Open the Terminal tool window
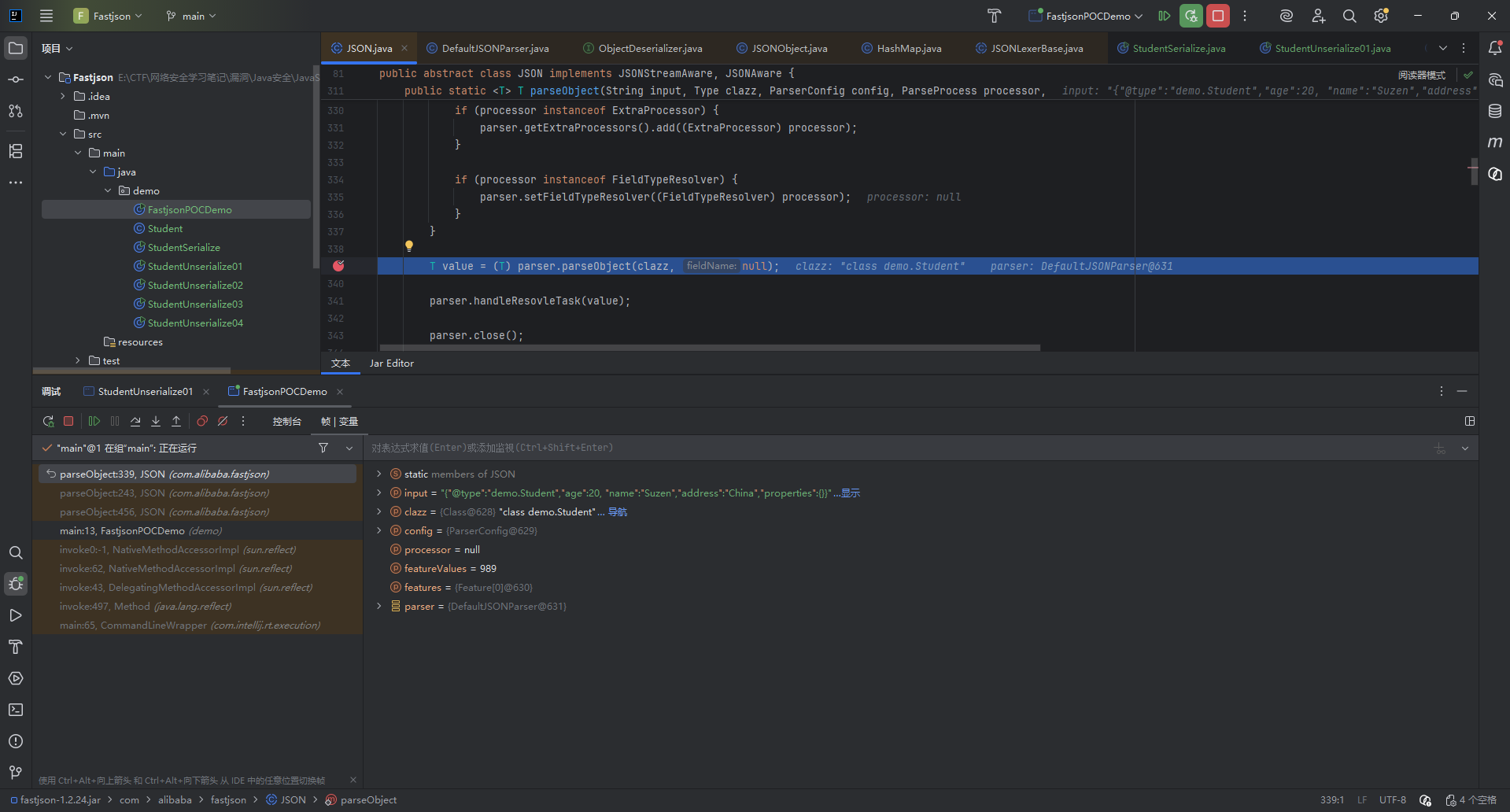Viewport: 1510px width, 812px height. [x=16, y=710]
